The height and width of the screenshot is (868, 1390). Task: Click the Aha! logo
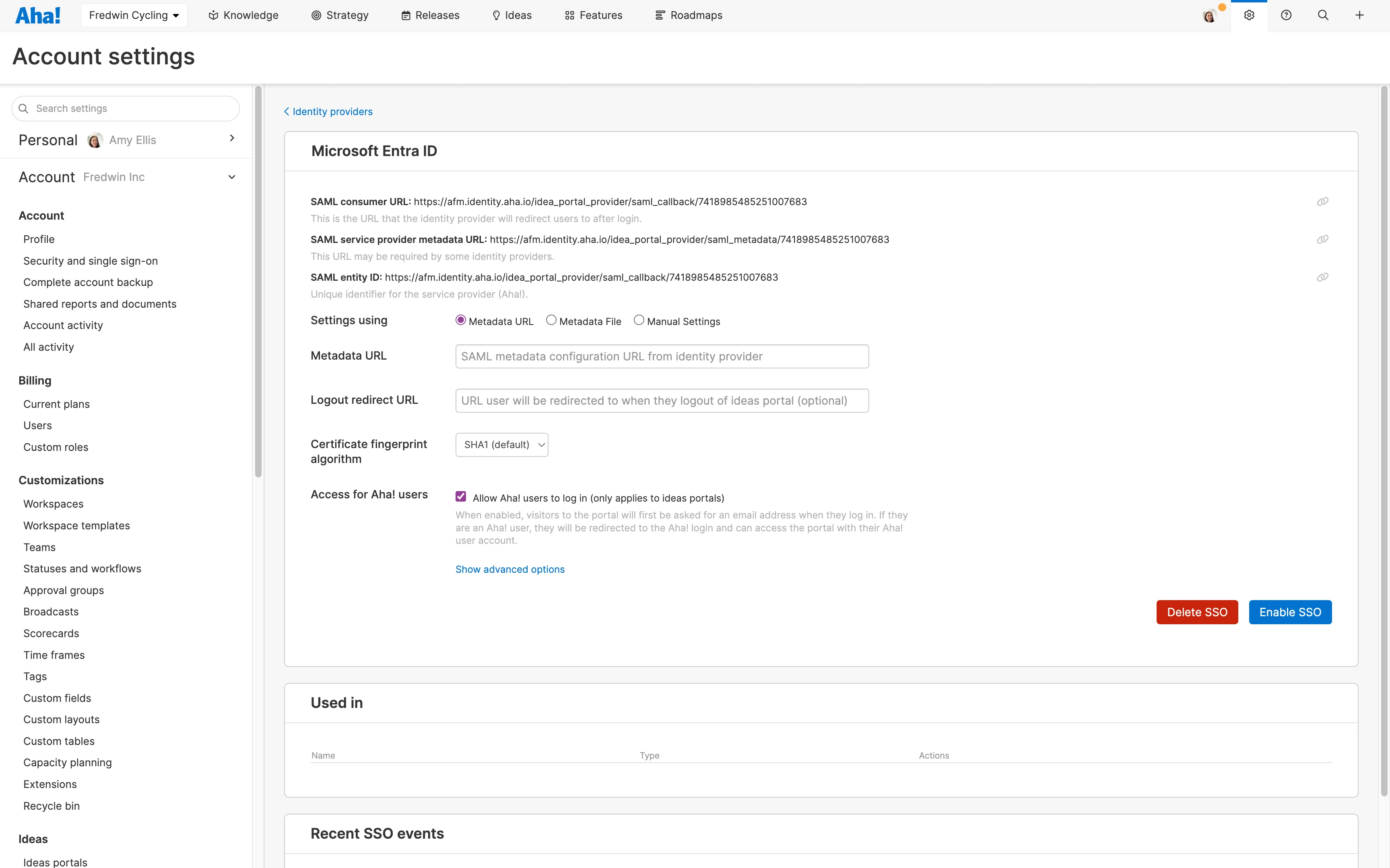tap(37, 16)
